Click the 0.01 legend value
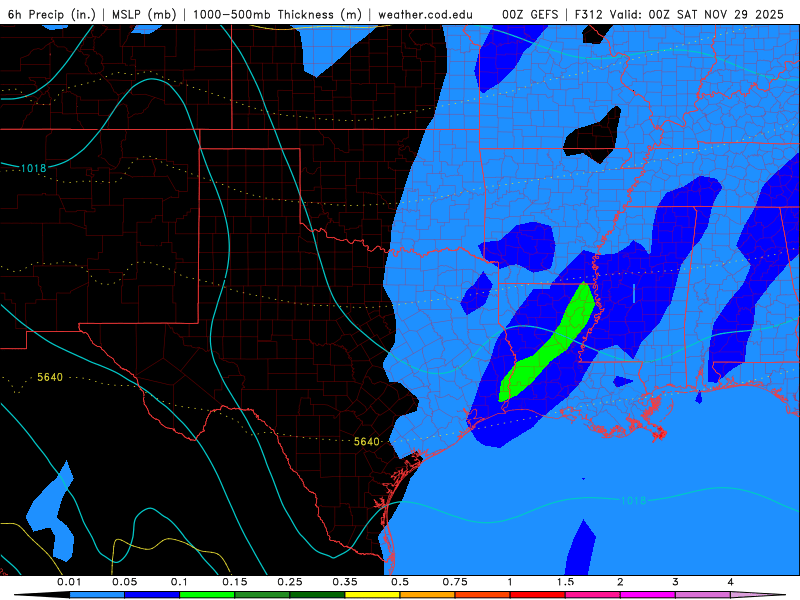Viewport: 800px width, 600px height. [x=69, y=582]
